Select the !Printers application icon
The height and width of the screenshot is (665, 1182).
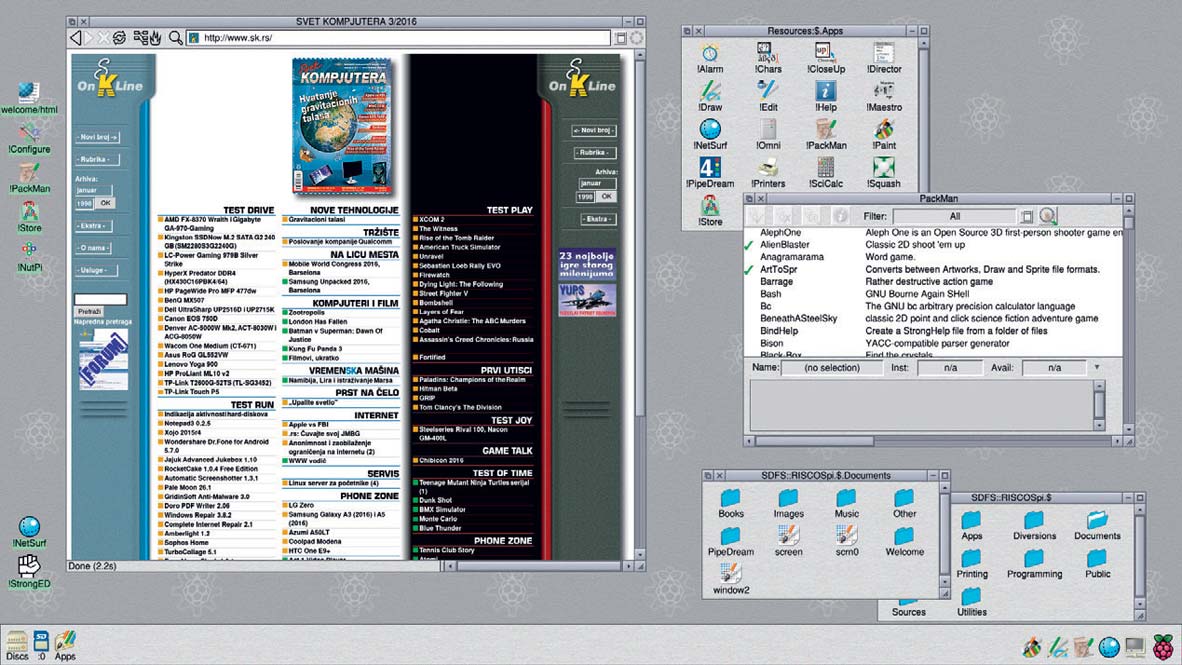coord(767,173)
